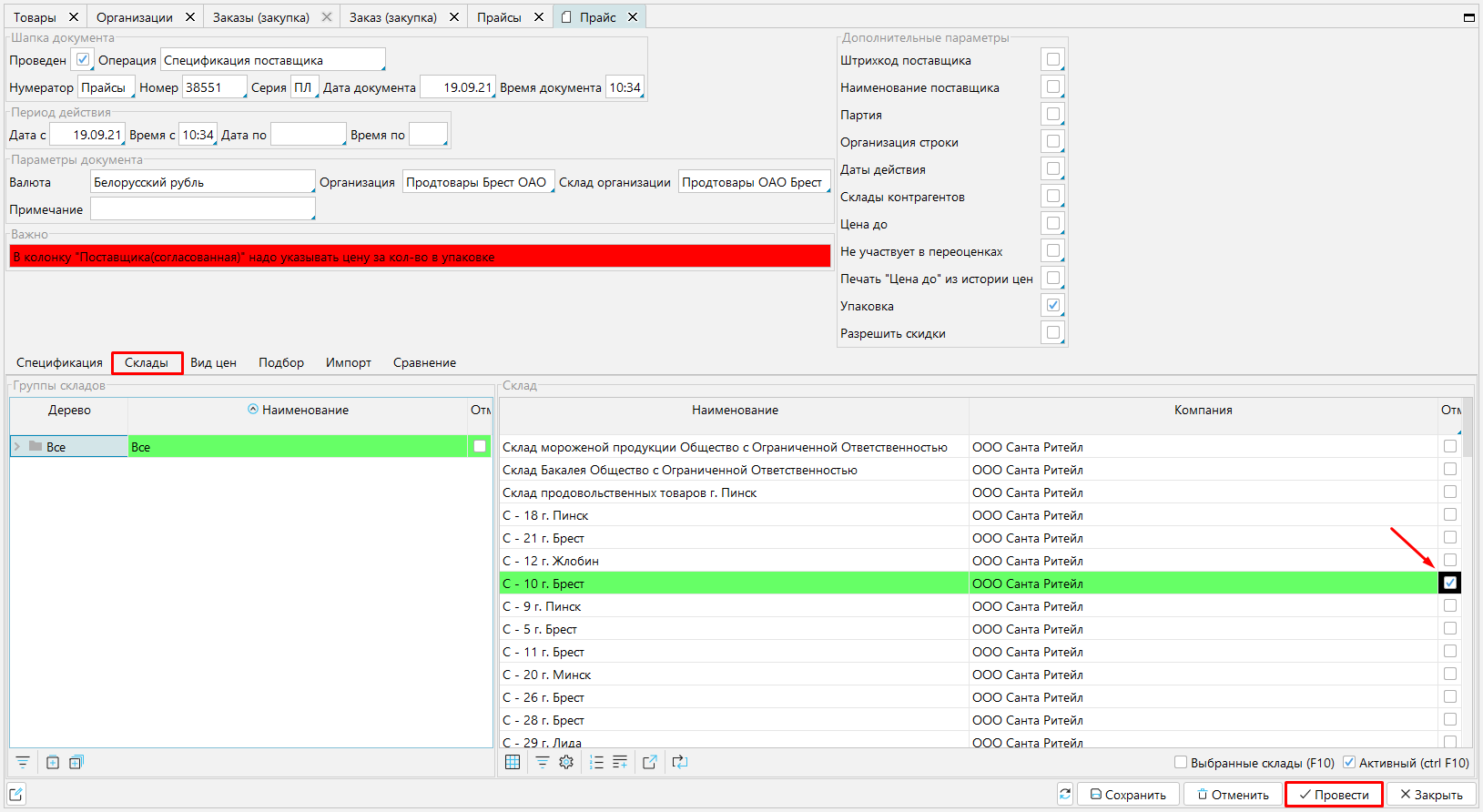Open the Валюта field with Белорусский рубль
This screenshot has width=1483, height=812.
pyautogui.click(x=202, y=183)
